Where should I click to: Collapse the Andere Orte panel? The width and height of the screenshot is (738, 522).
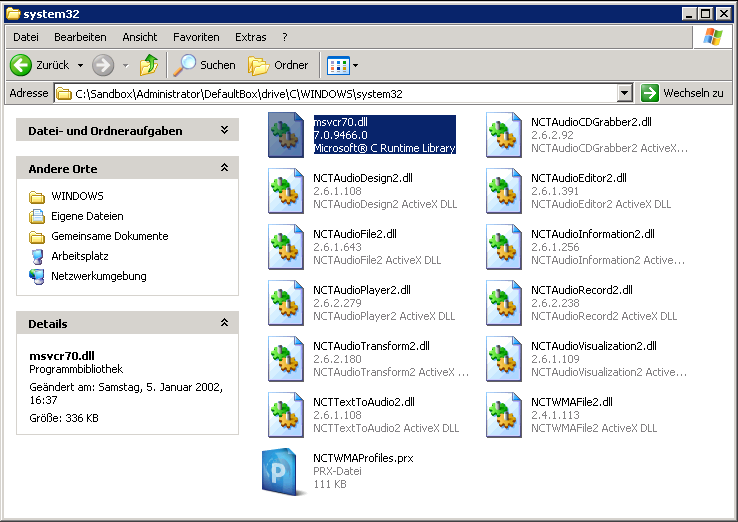point(225,168)
